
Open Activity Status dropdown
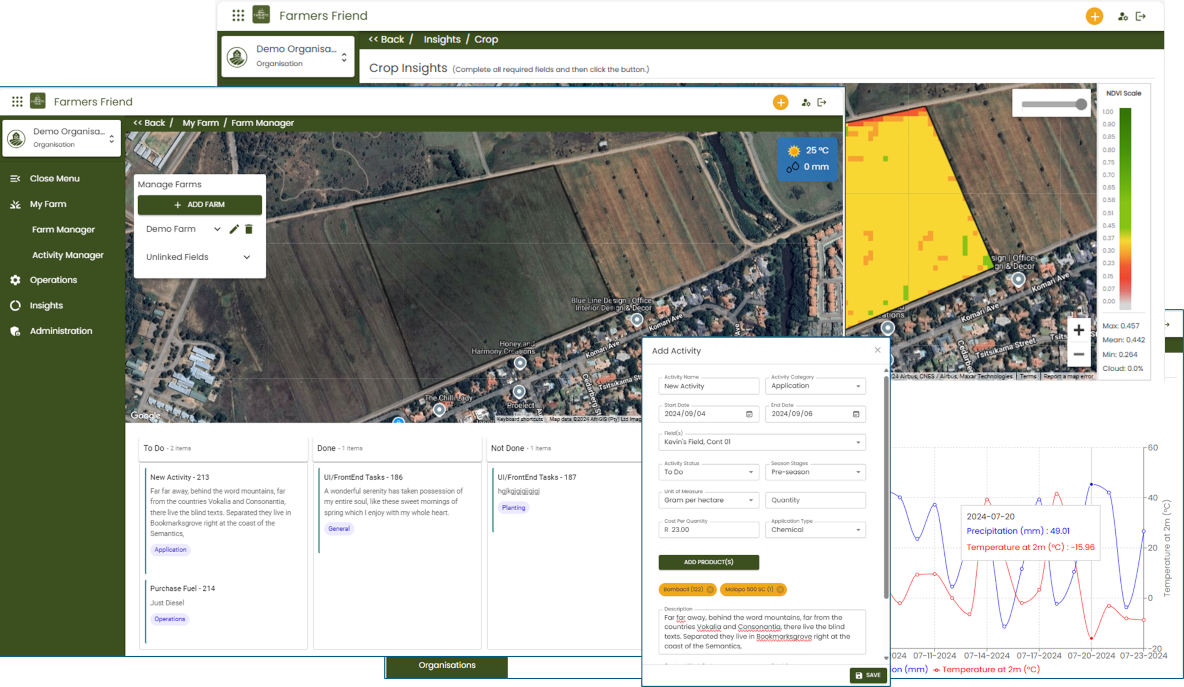708,472
